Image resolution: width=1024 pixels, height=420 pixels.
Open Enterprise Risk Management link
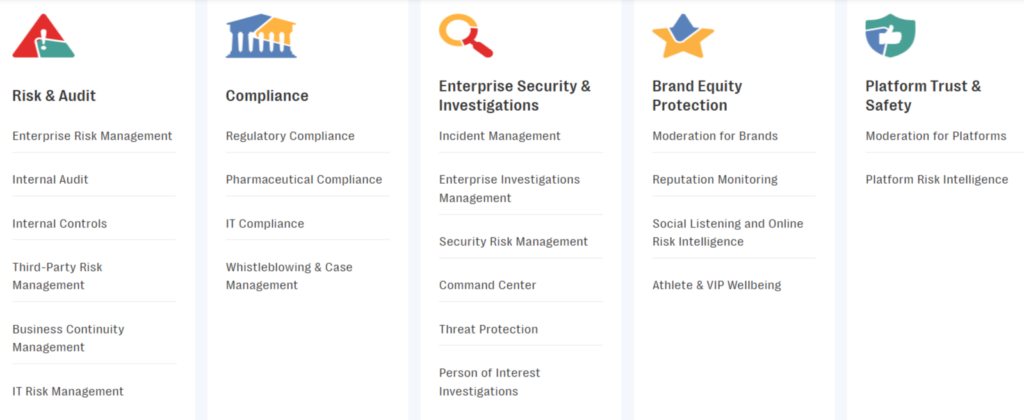92,136
